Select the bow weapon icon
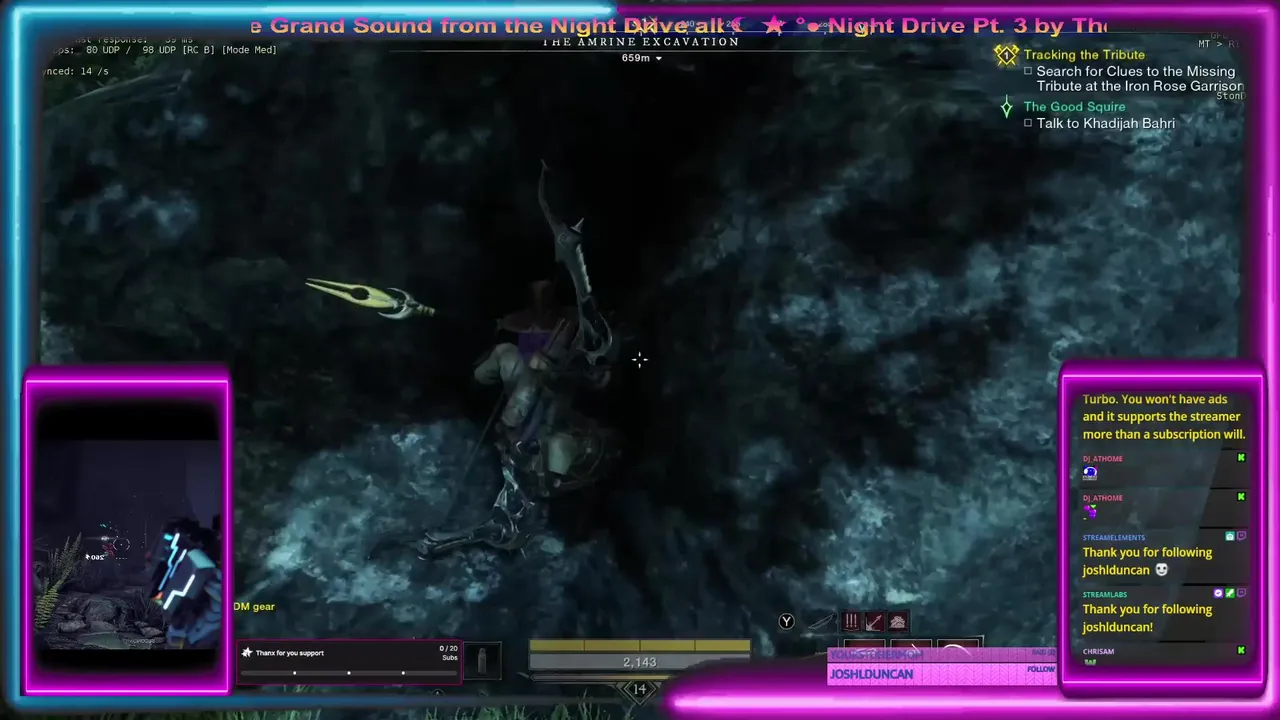 820,622
